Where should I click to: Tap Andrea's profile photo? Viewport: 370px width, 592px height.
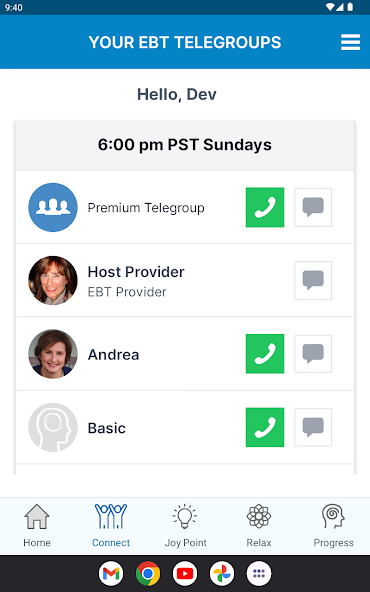point(53,354)
